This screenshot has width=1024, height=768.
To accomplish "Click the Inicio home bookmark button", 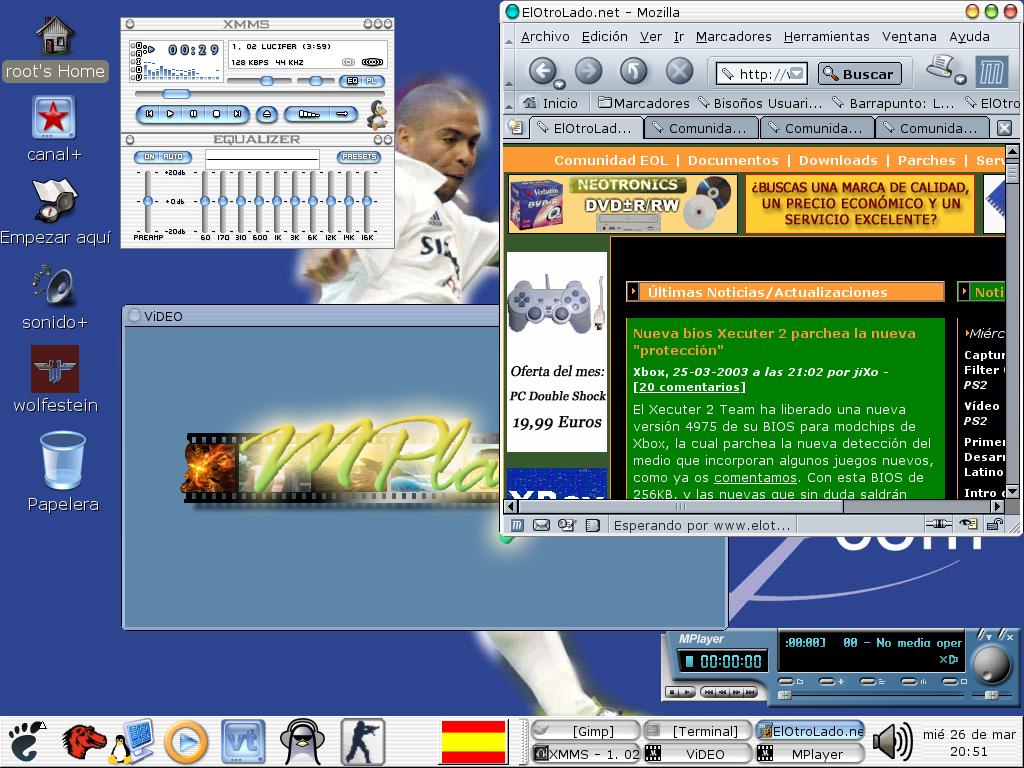I will point(551,103).
